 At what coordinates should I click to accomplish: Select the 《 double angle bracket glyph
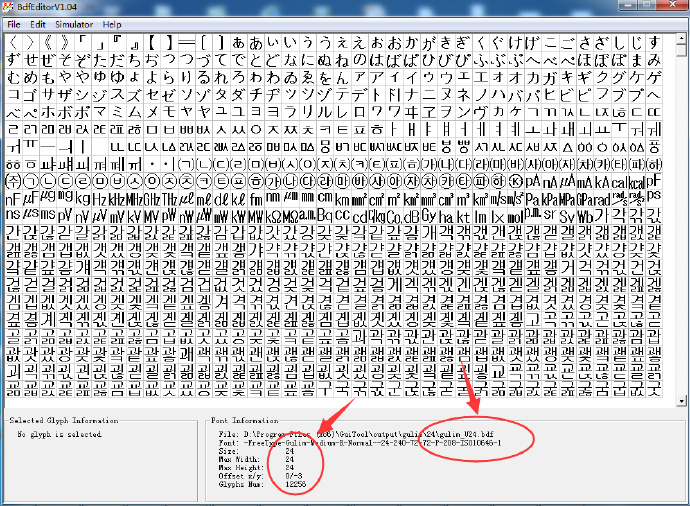48,43
